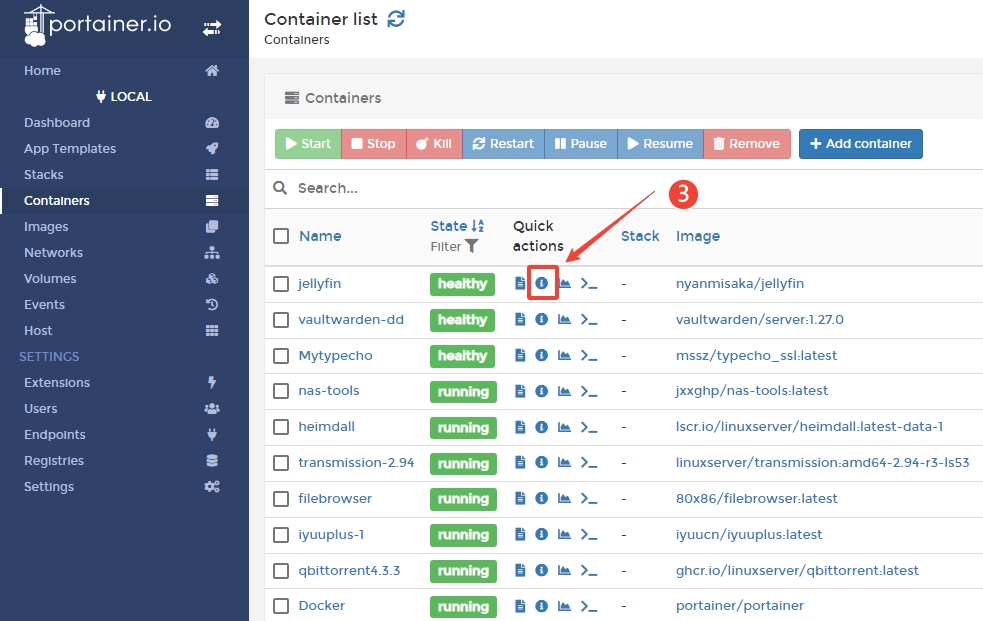Open logs icon for heimdall
The image size is (983, 621).
point(520,427)
